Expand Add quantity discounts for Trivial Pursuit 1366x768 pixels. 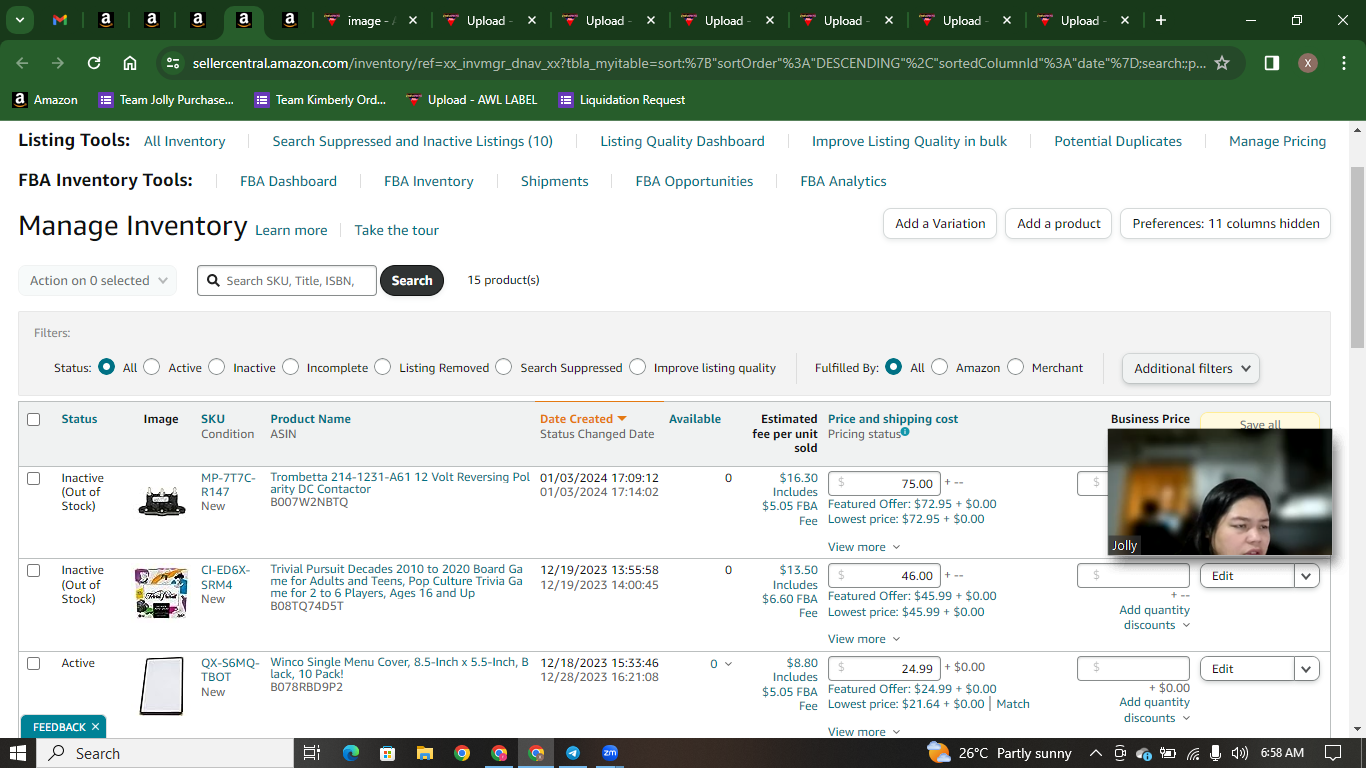1155,618
